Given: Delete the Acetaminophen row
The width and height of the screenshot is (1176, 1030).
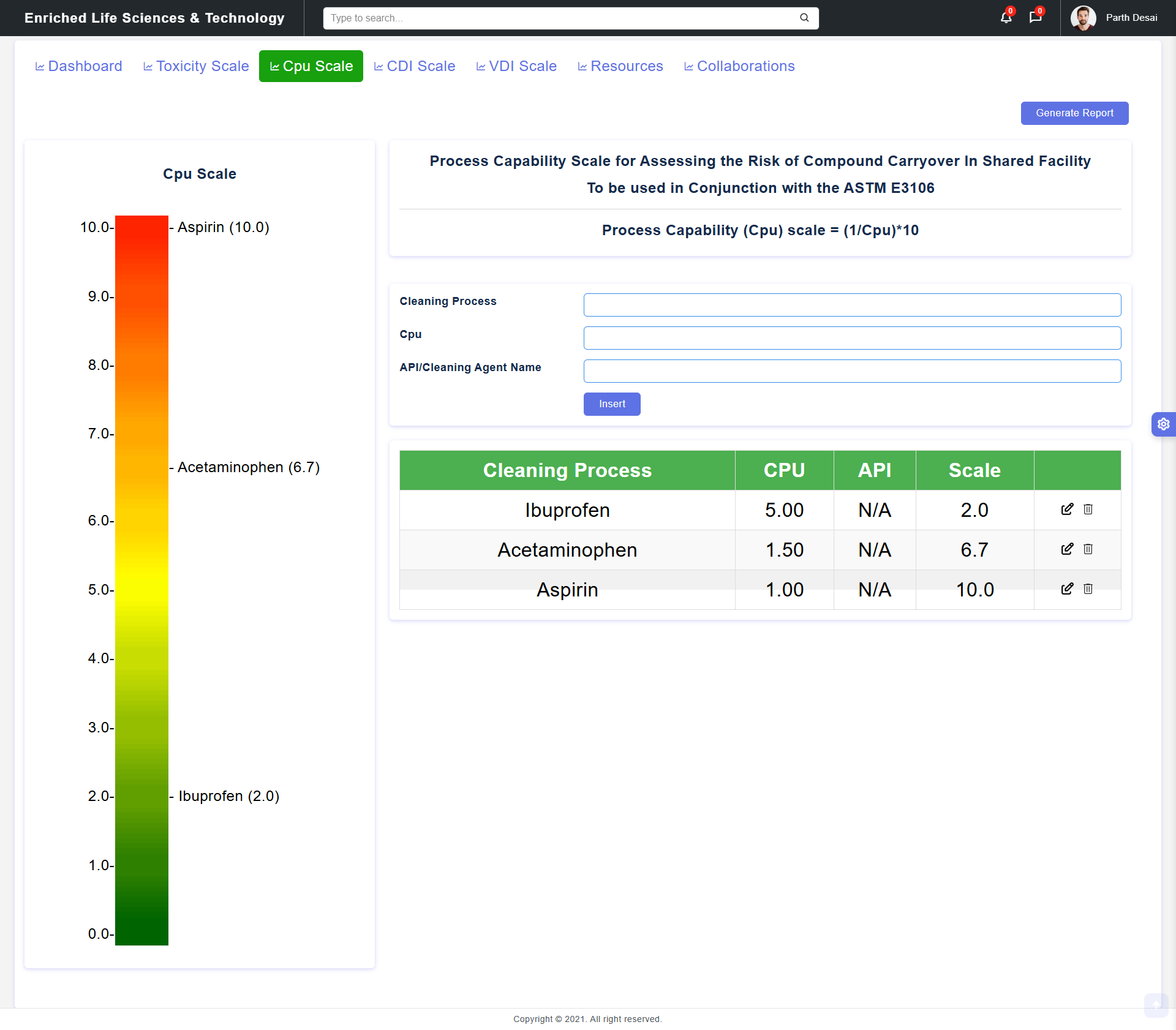Looking at the screenshot, I should point(1088,549).
